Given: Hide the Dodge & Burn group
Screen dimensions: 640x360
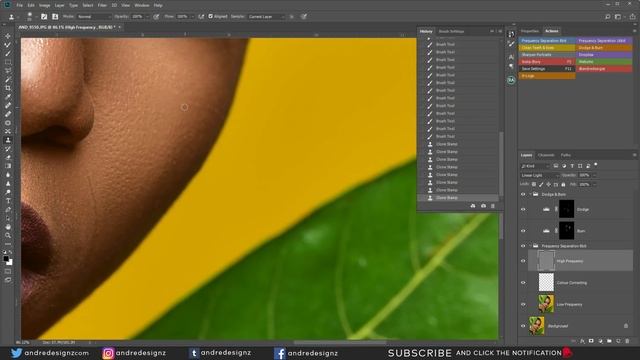Looking at the screenshot, I should coord(523,195).
